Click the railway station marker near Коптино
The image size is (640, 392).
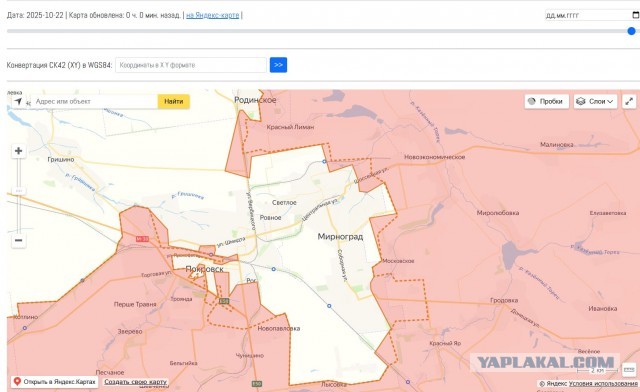(x=25, y=328)
